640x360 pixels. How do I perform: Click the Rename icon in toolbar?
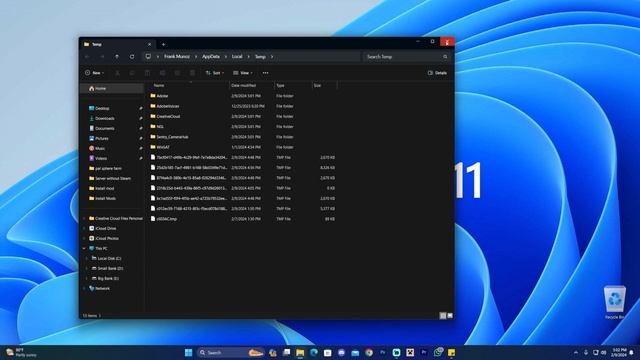coord(162,73)
